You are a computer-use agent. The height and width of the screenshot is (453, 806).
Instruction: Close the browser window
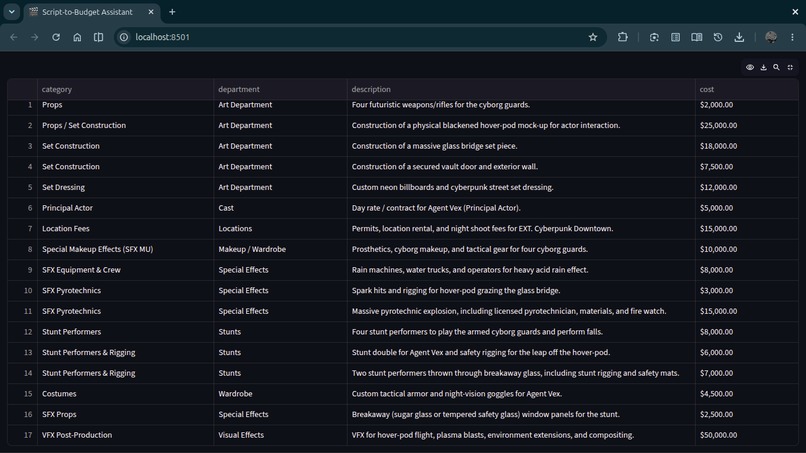(795, 11)
